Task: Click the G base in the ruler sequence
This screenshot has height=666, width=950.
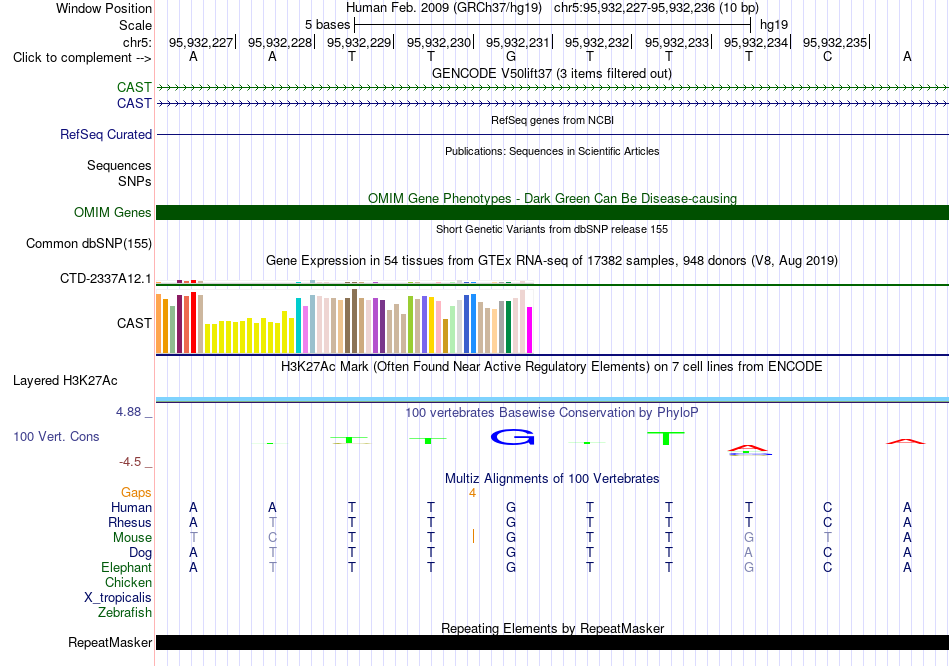Action: [x=511, y=57]
